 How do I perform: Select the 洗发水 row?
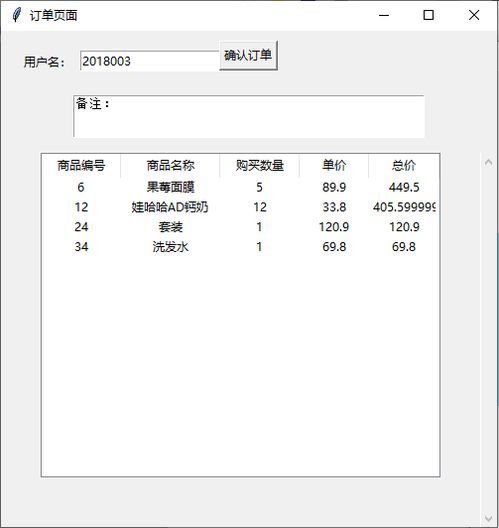point(240,247)
